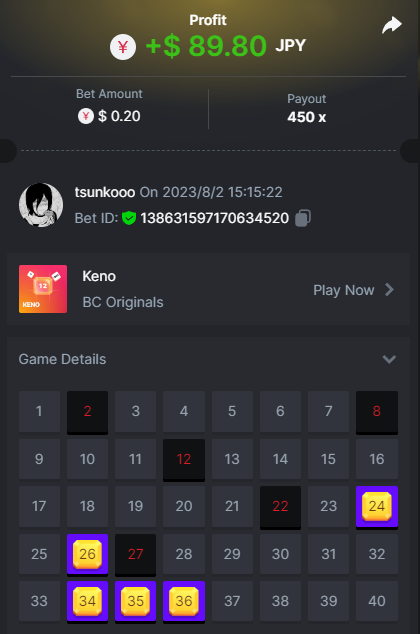Viewport: 420px width, 634px height.
Task: Select gem tile number 26
Action: tap(87, 554)
